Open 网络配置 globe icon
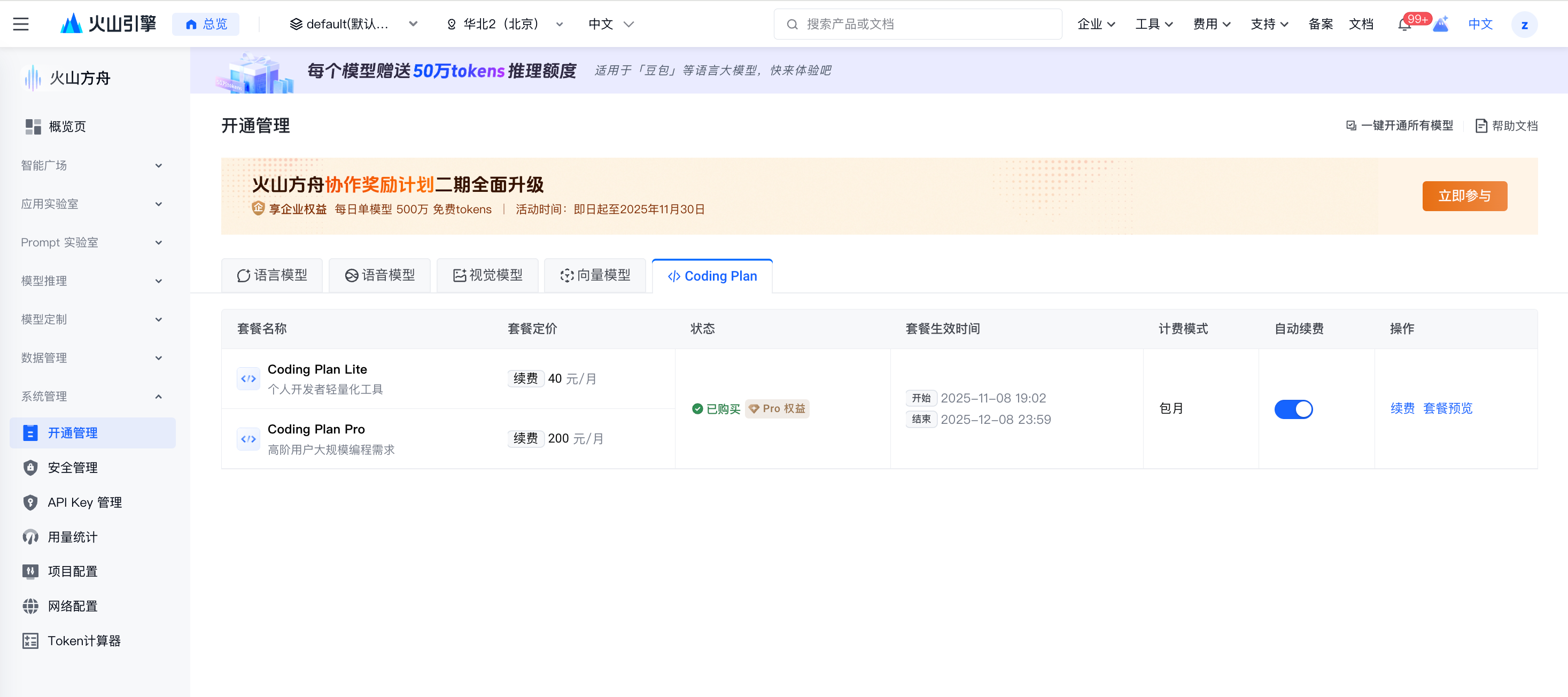 [30, 606]
